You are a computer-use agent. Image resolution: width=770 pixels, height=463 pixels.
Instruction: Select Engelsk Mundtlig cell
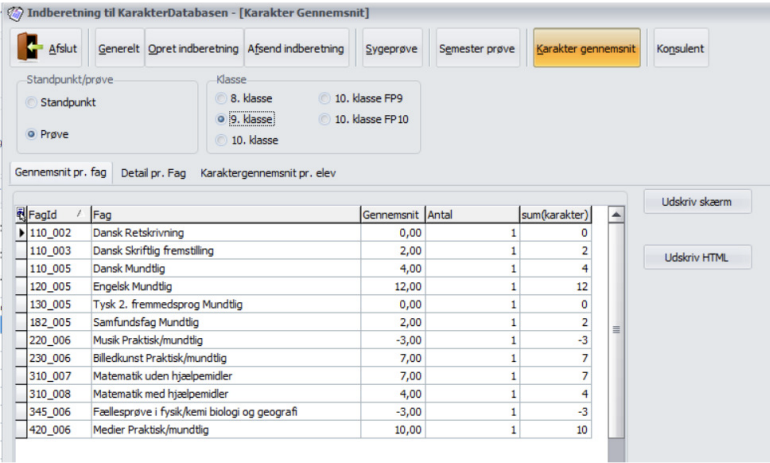coord(225,286)
